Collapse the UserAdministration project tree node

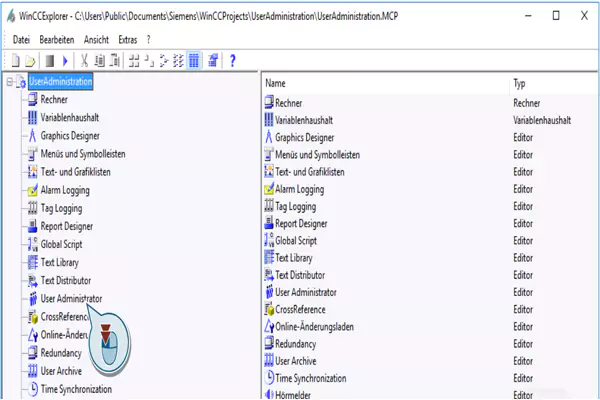click(x=10, y=82)
